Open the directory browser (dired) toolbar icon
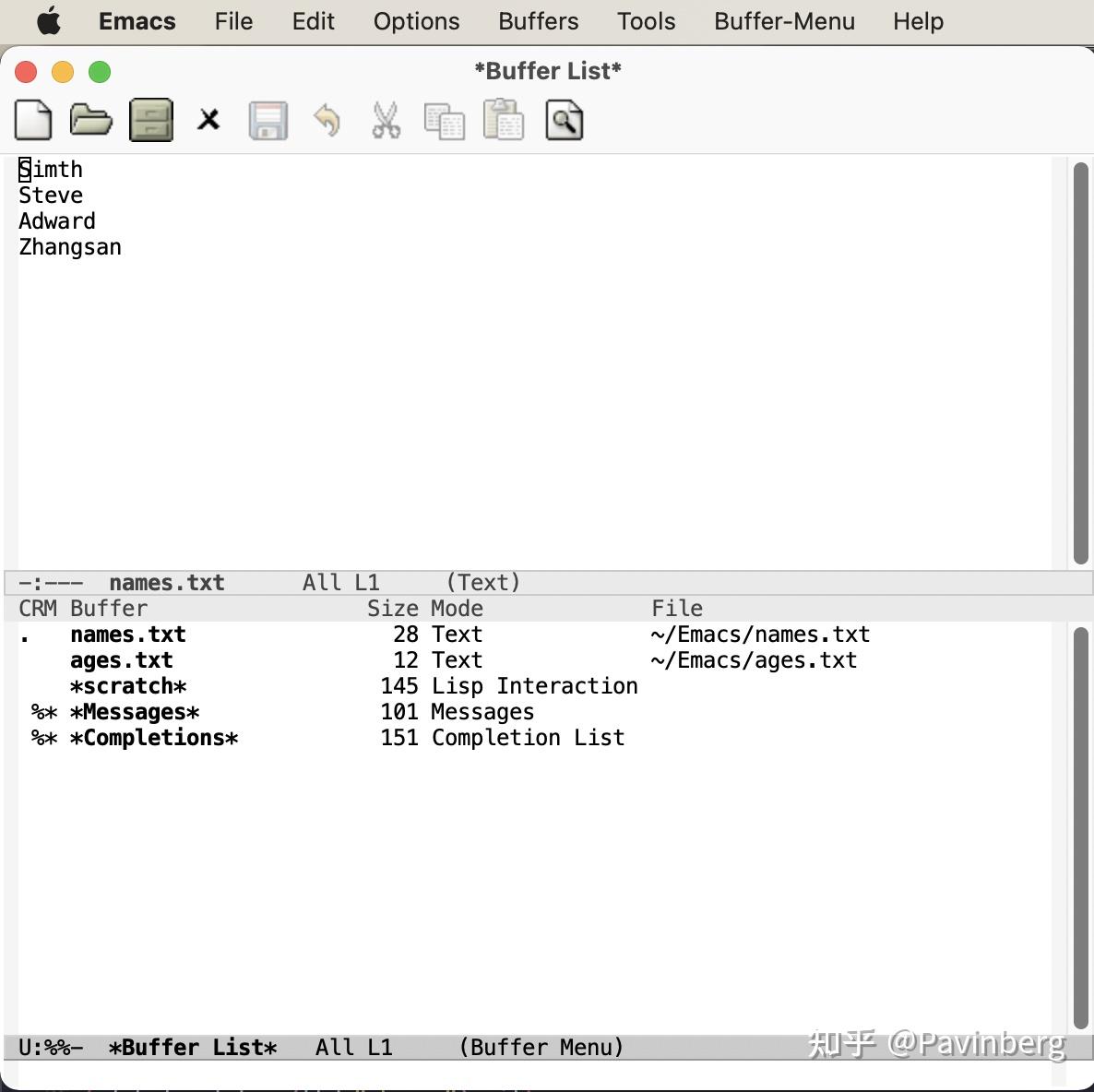 tap(150, 120)
